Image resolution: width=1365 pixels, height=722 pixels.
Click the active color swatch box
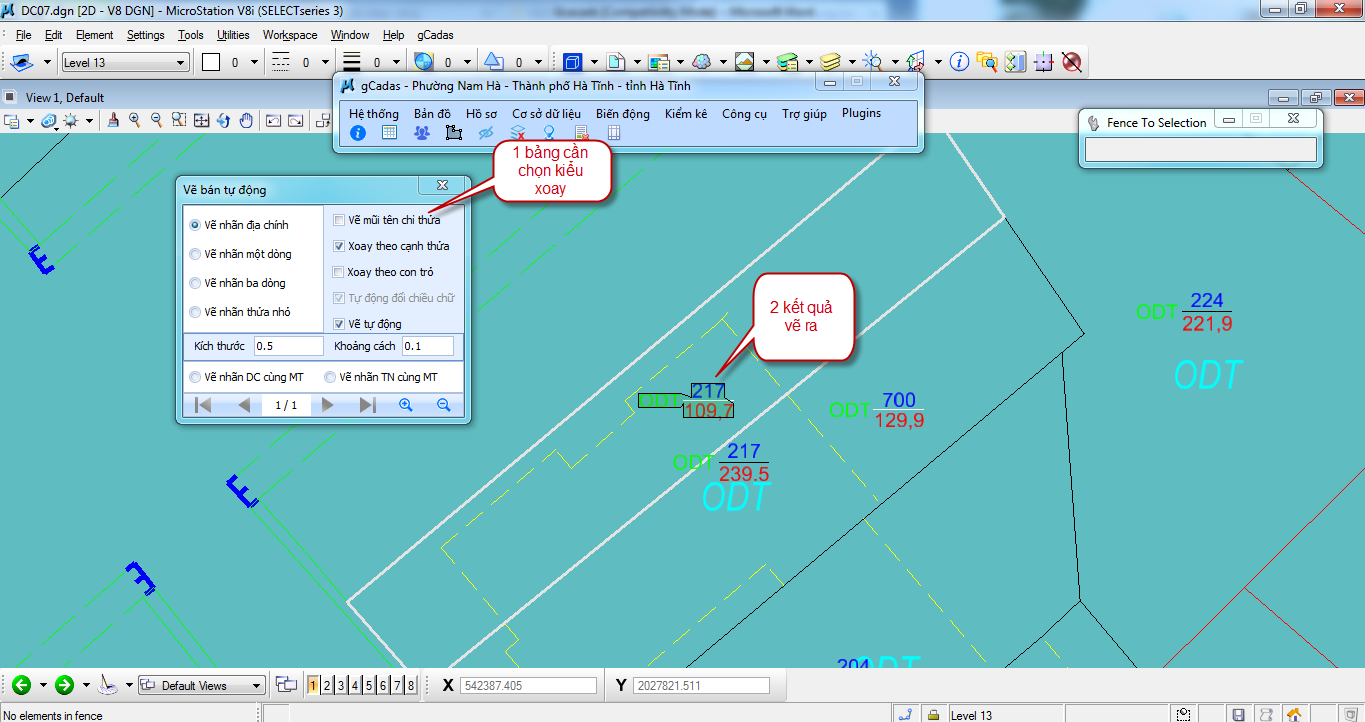tap(211, 62)
